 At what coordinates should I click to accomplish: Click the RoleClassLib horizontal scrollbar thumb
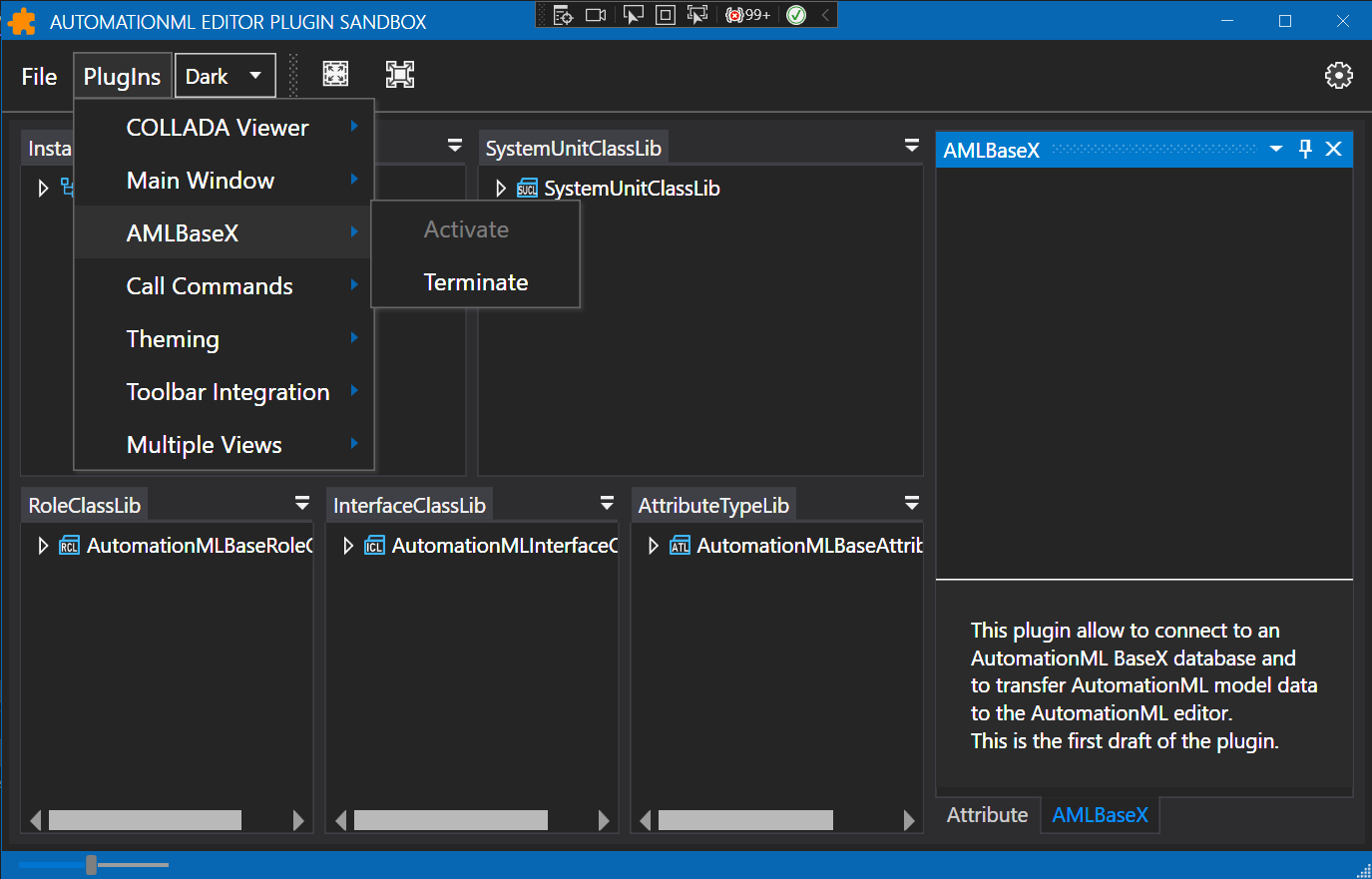pos(145,820)
